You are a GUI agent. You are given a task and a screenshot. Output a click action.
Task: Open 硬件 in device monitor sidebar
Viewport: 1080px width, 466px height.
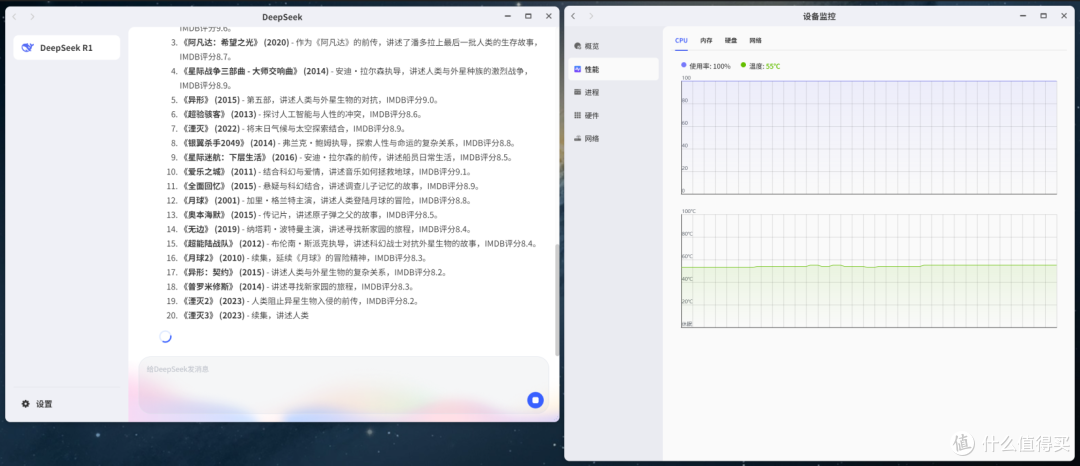(614, 116)
